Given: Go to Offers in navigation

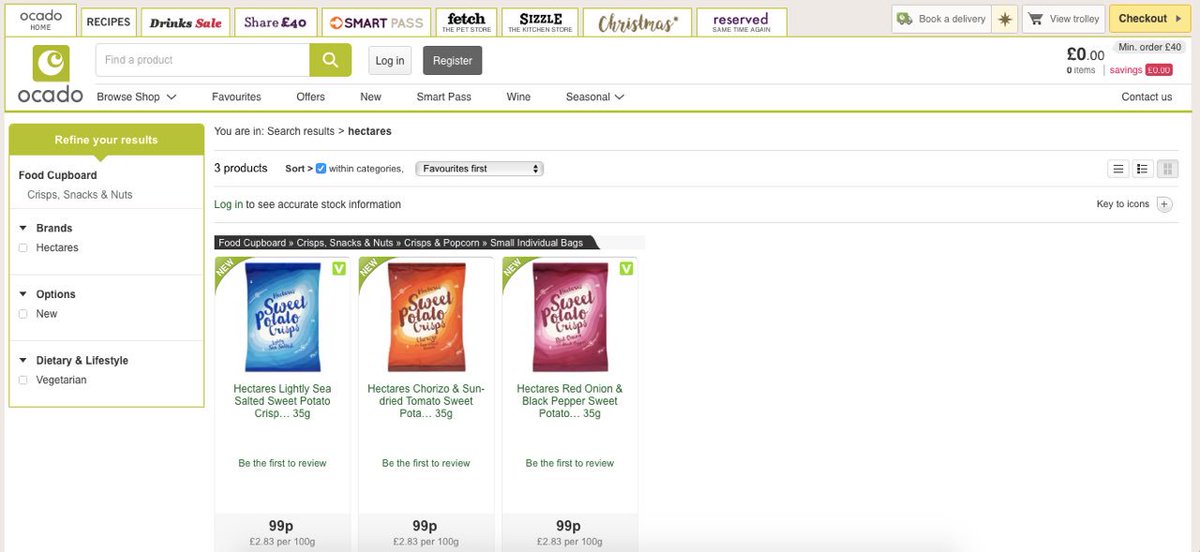Looking at the screenshot, I should click(311, 97).
